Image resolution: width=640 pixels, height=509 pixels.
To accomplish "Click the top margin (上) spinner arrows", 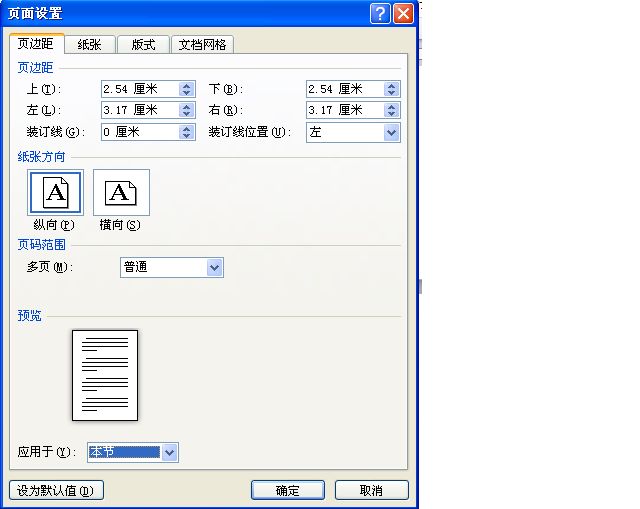I will pyautogui.click(x=186, y=89).
